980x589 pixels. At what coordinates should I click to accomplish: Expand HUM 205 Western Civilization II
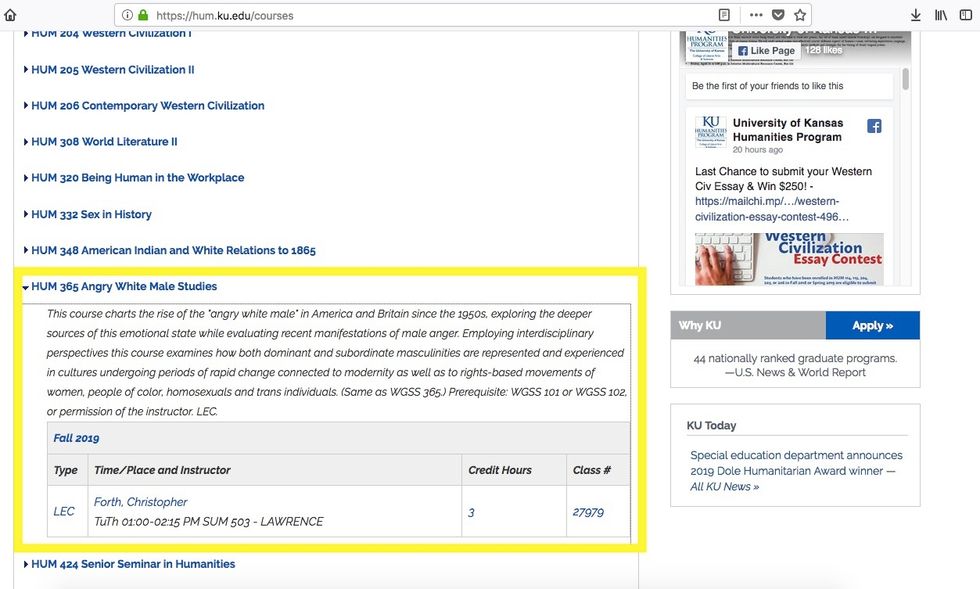point(112,70)
